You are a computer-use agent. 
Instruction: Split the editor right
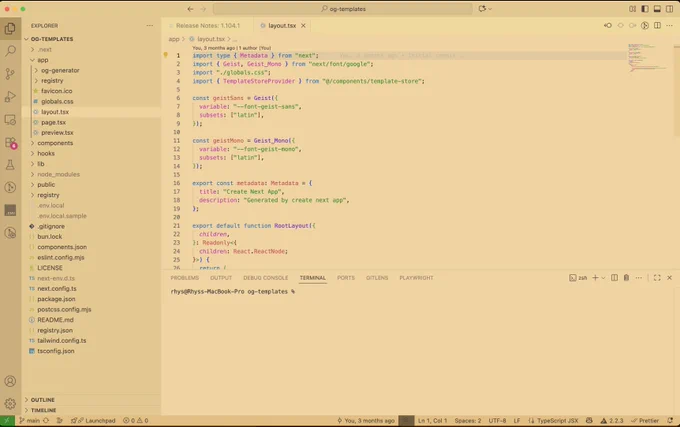(x=657, y=26)
